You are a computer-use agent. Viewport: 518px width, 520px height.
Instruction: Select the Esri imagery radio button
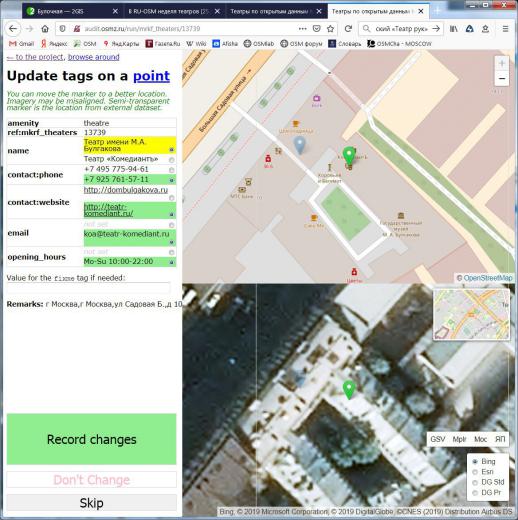pyautogui.click(x=475, y=472)
